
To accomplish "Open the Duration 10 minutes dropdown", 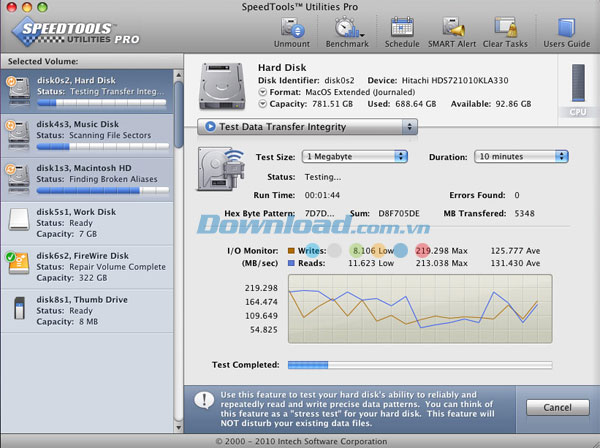I will pos(521,156).
